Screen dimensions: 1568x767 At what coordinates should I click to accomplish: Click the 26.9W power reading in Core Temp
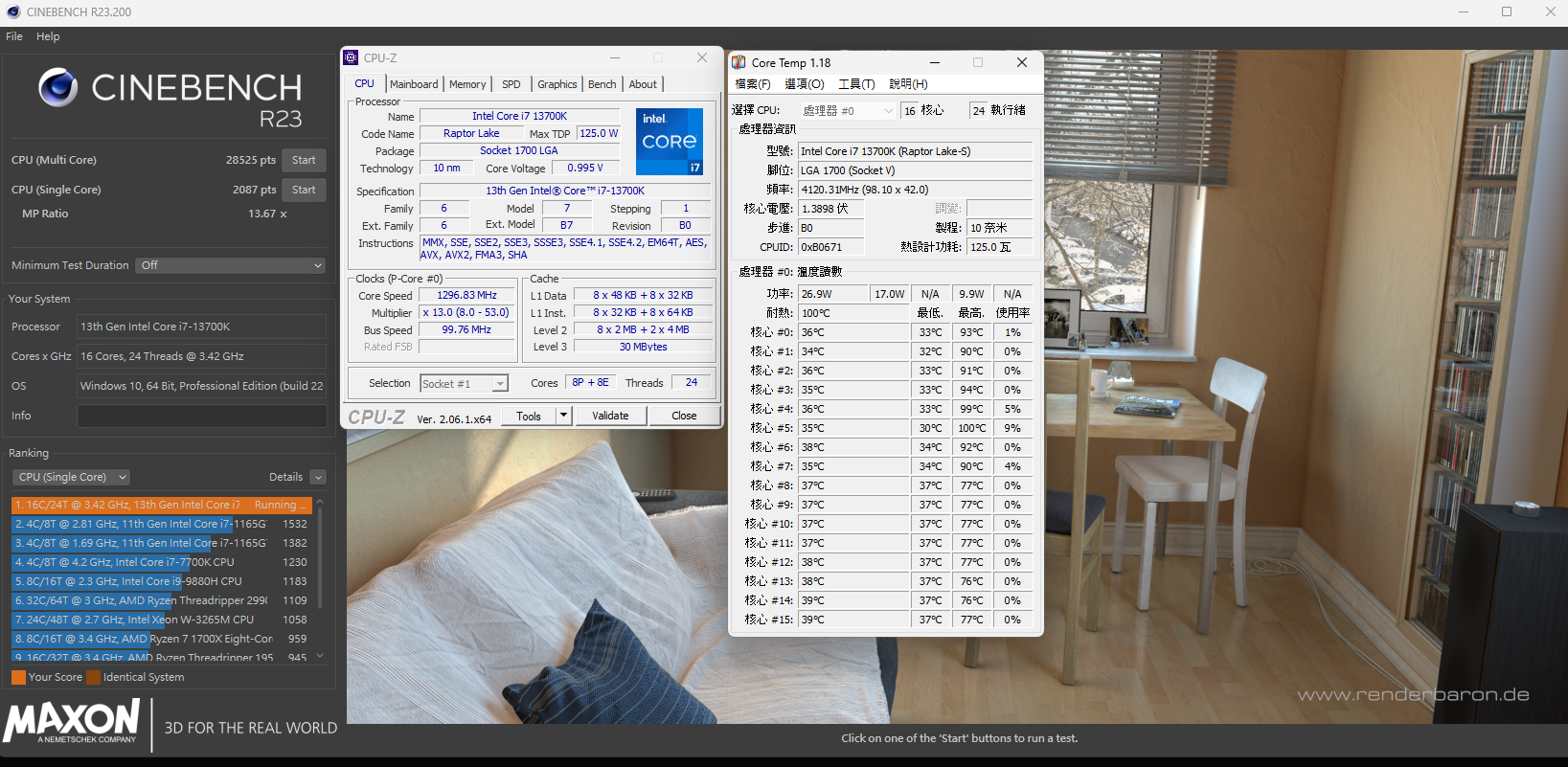pyautogui.click(x=832, y=294)
